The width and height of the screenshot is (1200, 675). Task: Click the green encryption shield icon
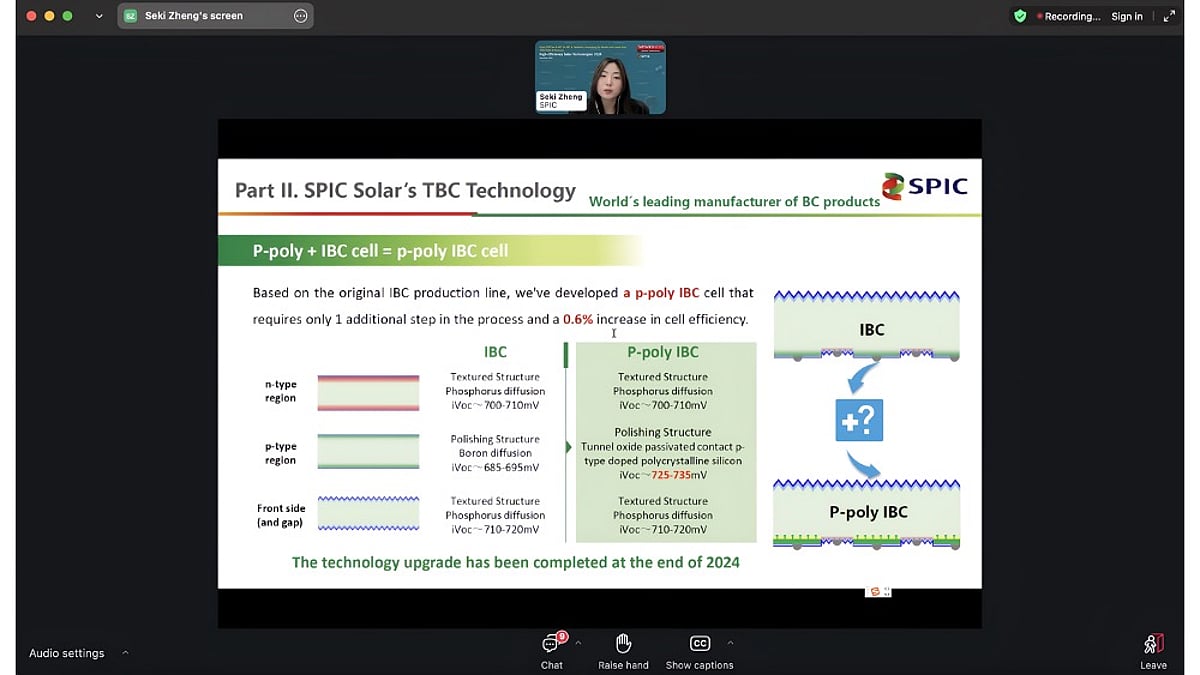point(1020,16)
